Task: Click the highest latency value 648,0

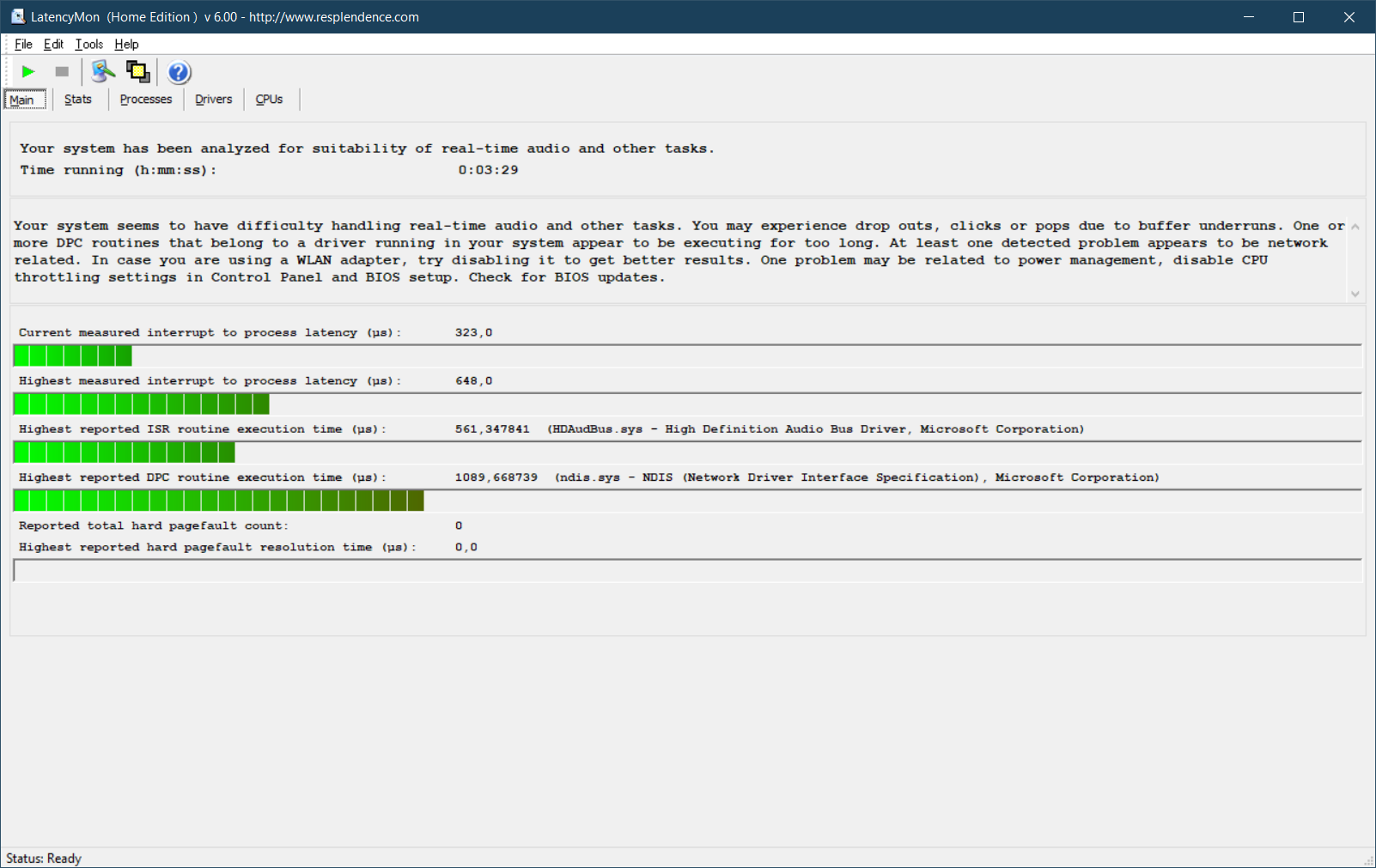Action: pos(473,380)
